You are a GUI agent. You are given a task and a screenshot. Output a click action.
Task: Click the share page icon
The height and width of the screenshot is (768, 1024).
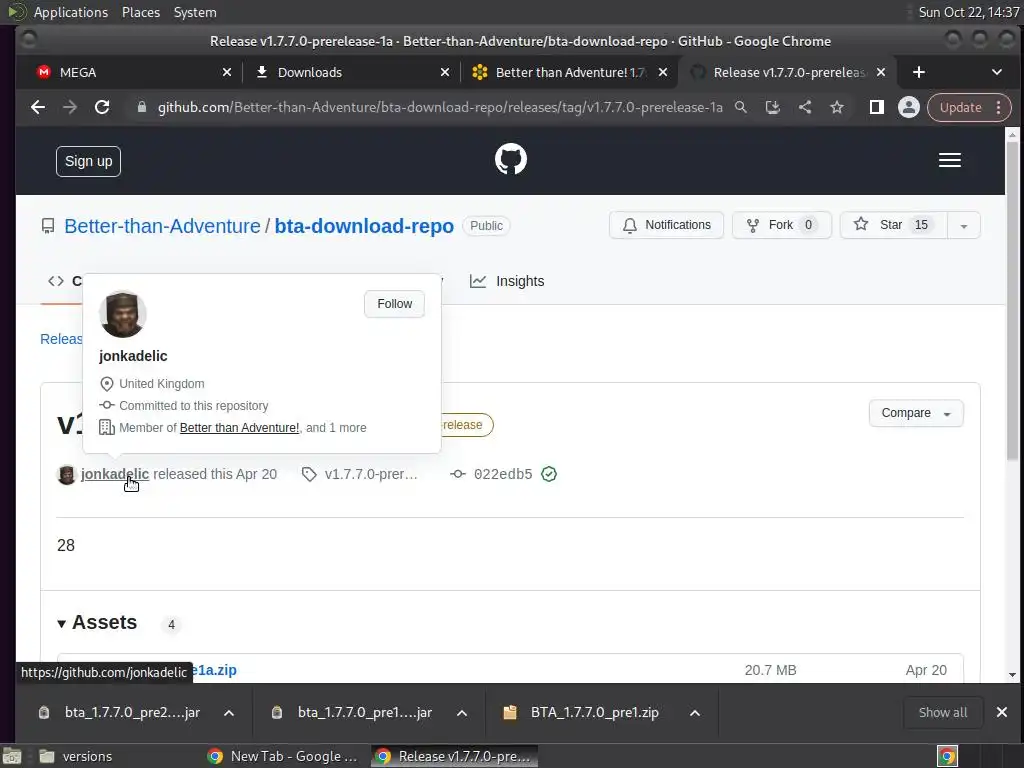coord(805,107)
